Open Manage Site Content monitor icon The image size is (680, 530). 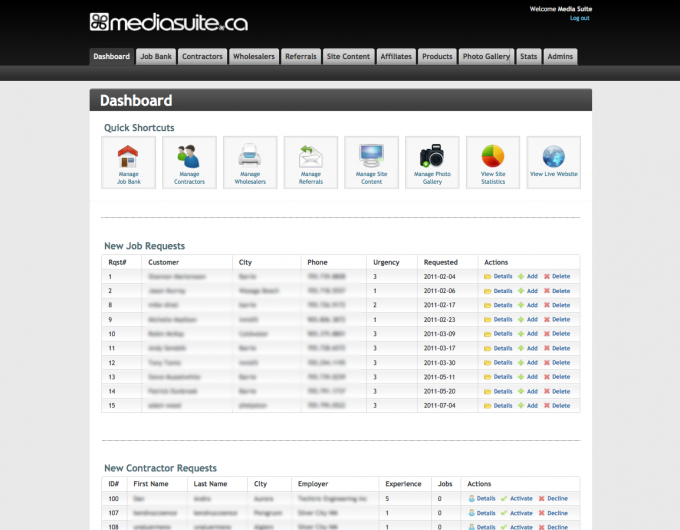pyautogui.click(x=371, y=157)
